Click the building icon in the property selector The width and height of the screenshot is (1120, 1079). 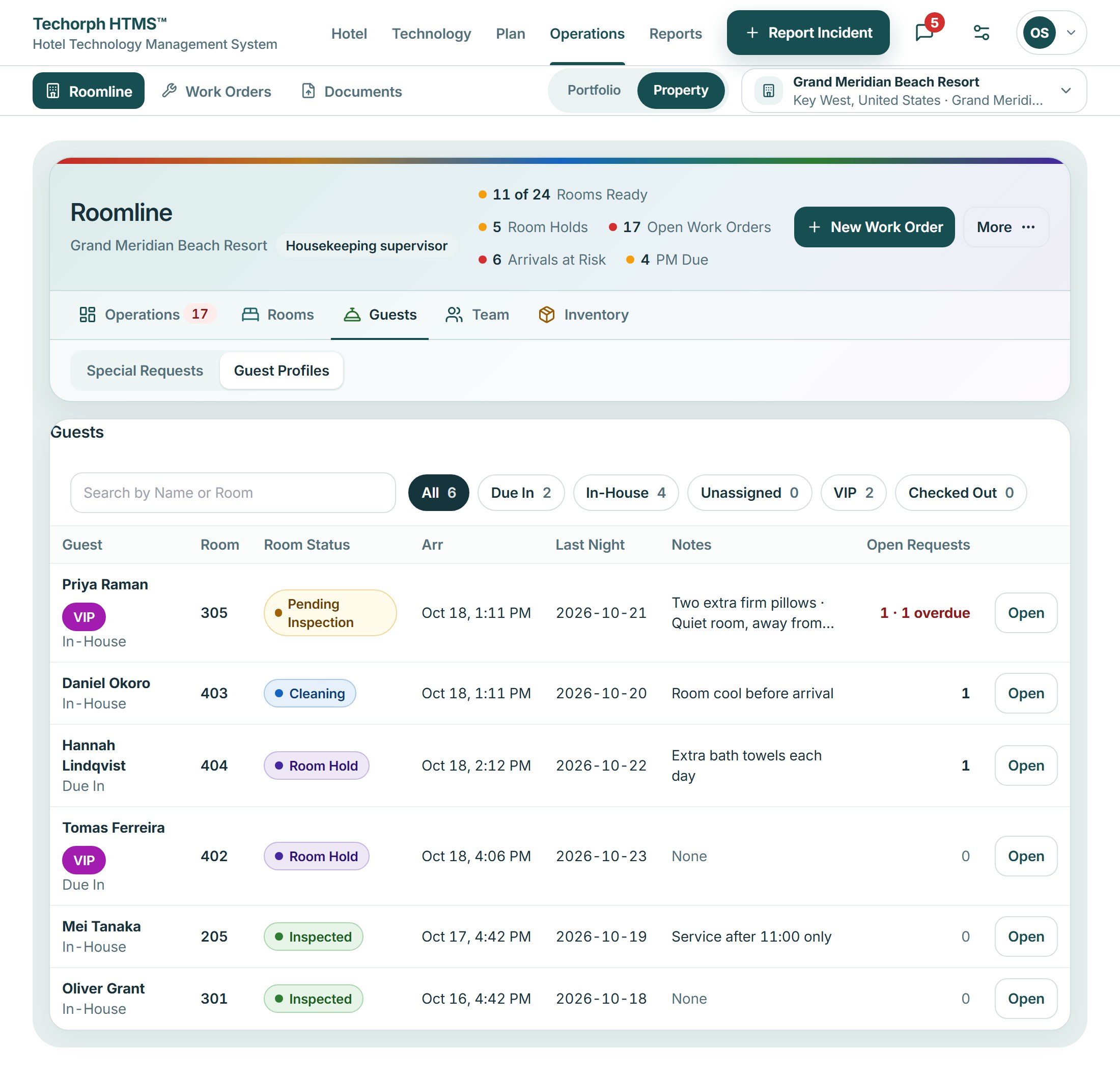coord(769,91)
